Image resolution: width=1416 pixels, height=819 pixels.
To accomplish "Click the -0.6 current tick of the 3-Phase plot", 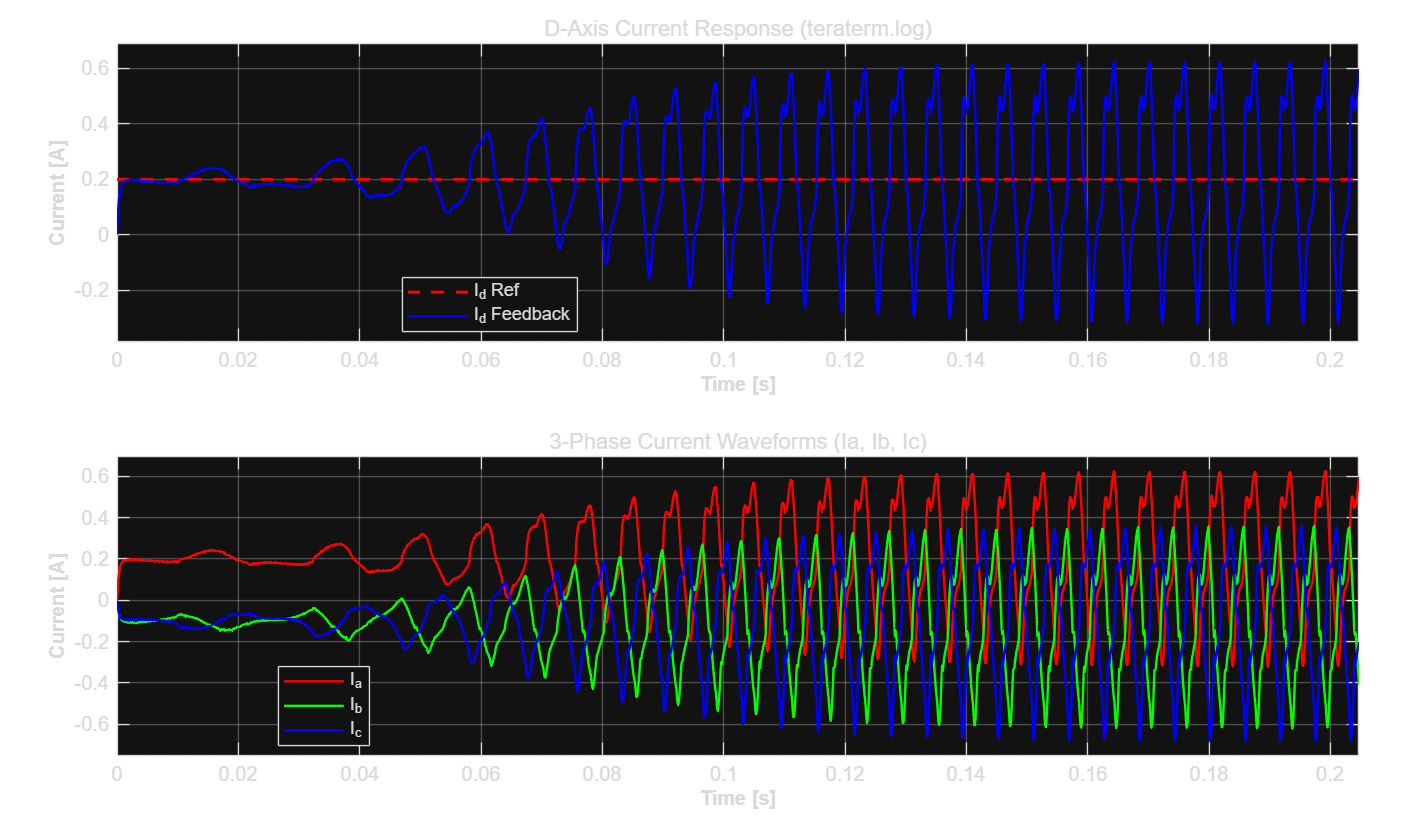I will pyautogui.click(x=91, y=724).
